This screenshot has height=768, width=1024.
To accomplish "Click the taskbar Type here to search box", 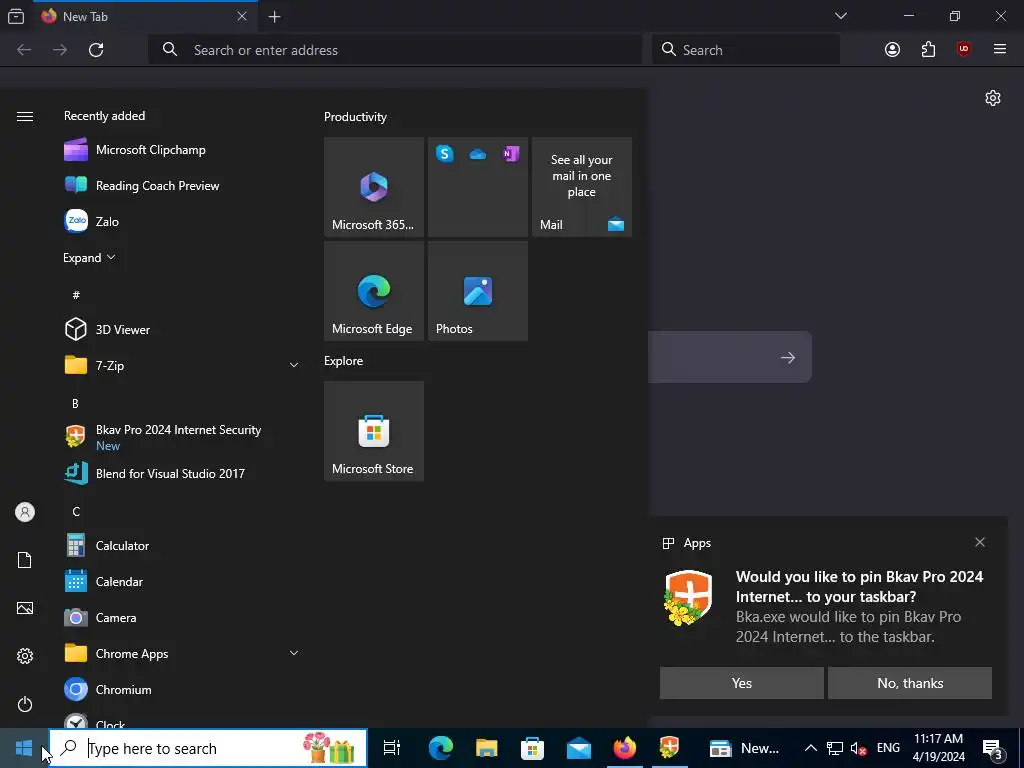I will click(208, 748).
